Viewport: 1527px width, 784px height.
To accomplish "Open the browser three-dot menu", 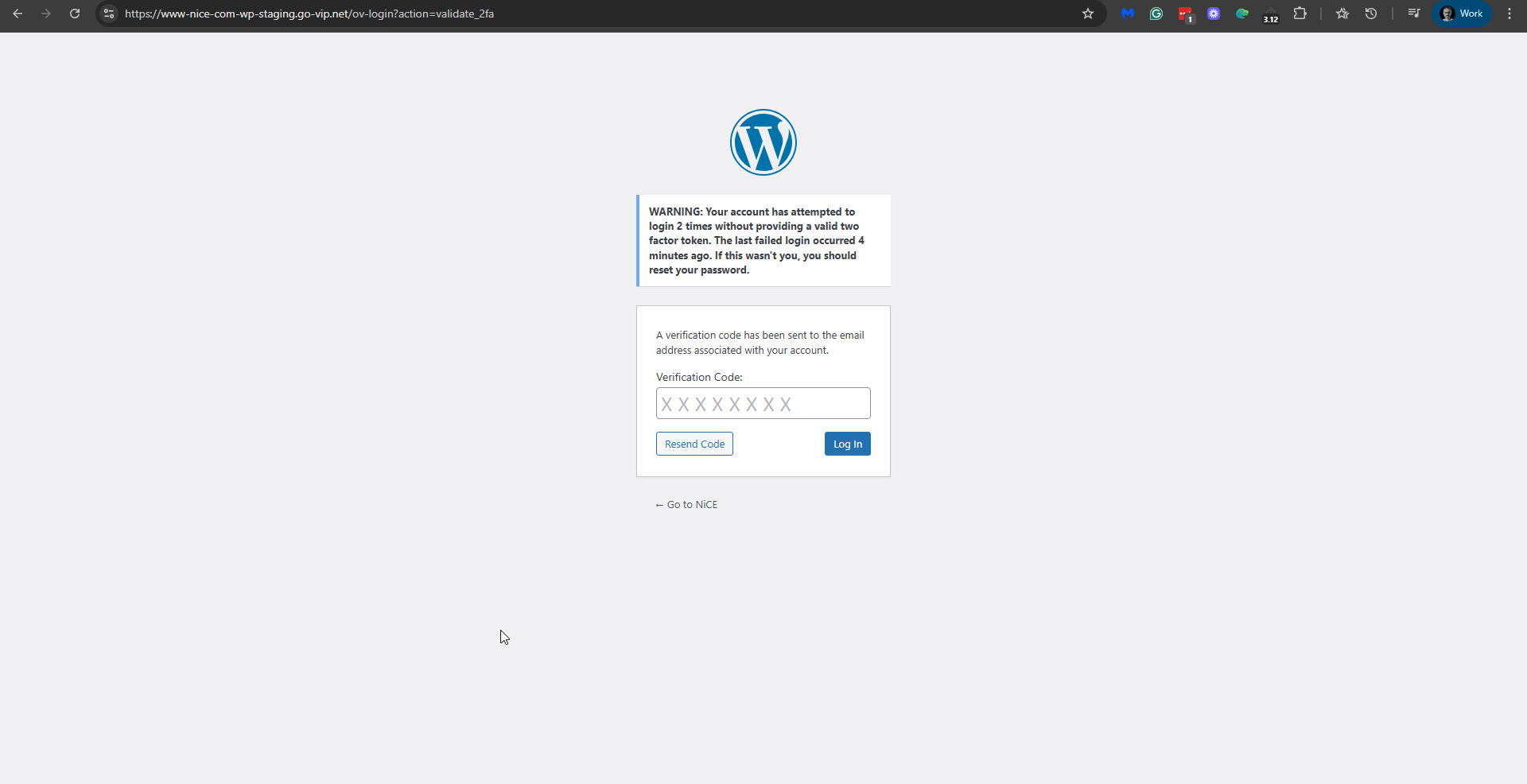I will pos(1510,14).
